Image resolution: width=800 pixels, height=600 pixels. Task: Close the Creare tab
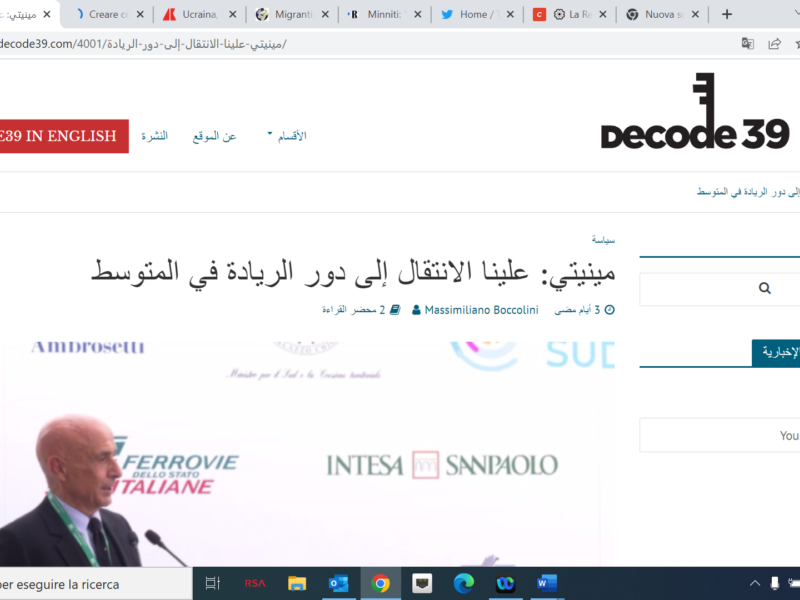point(140,14)
